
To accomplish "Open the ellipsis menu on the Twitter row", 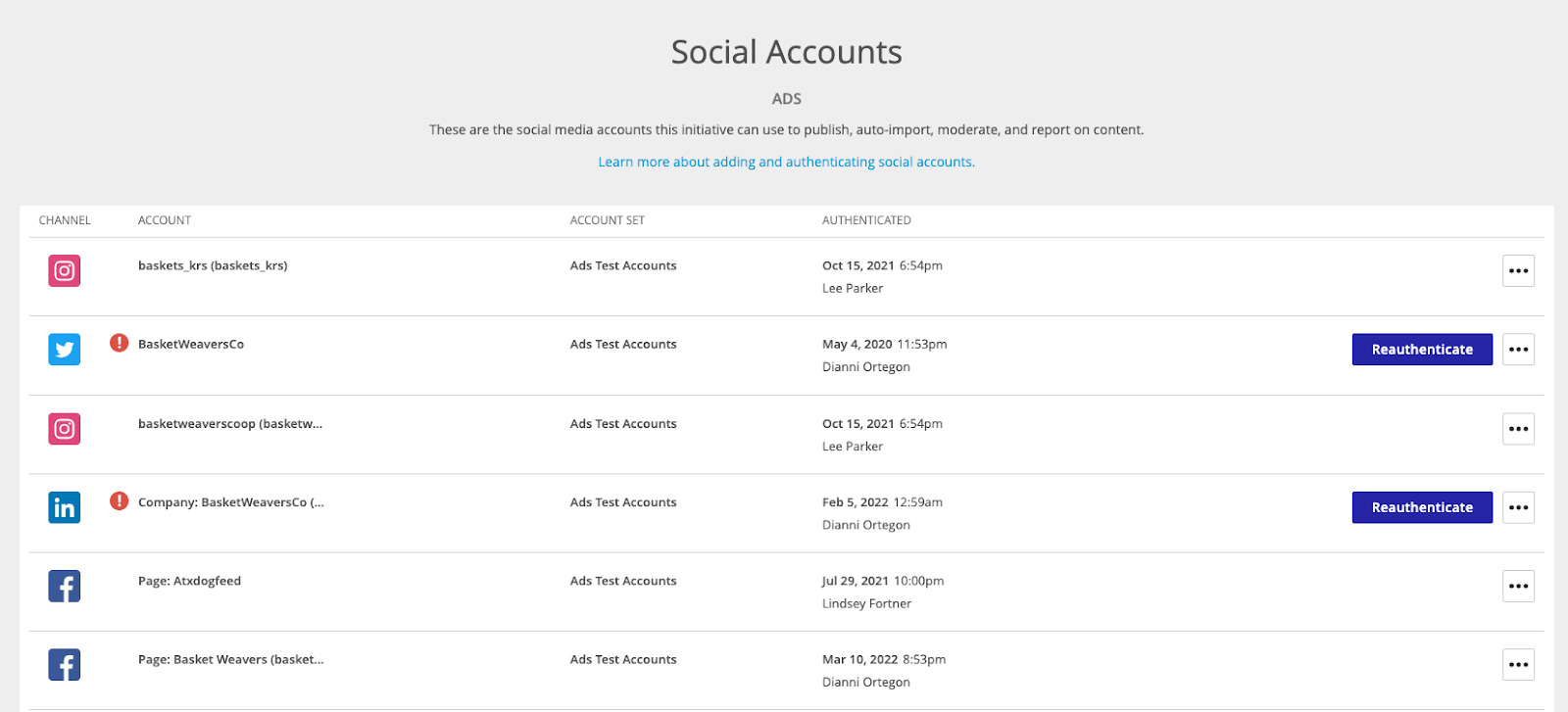I will (1518, 349).
